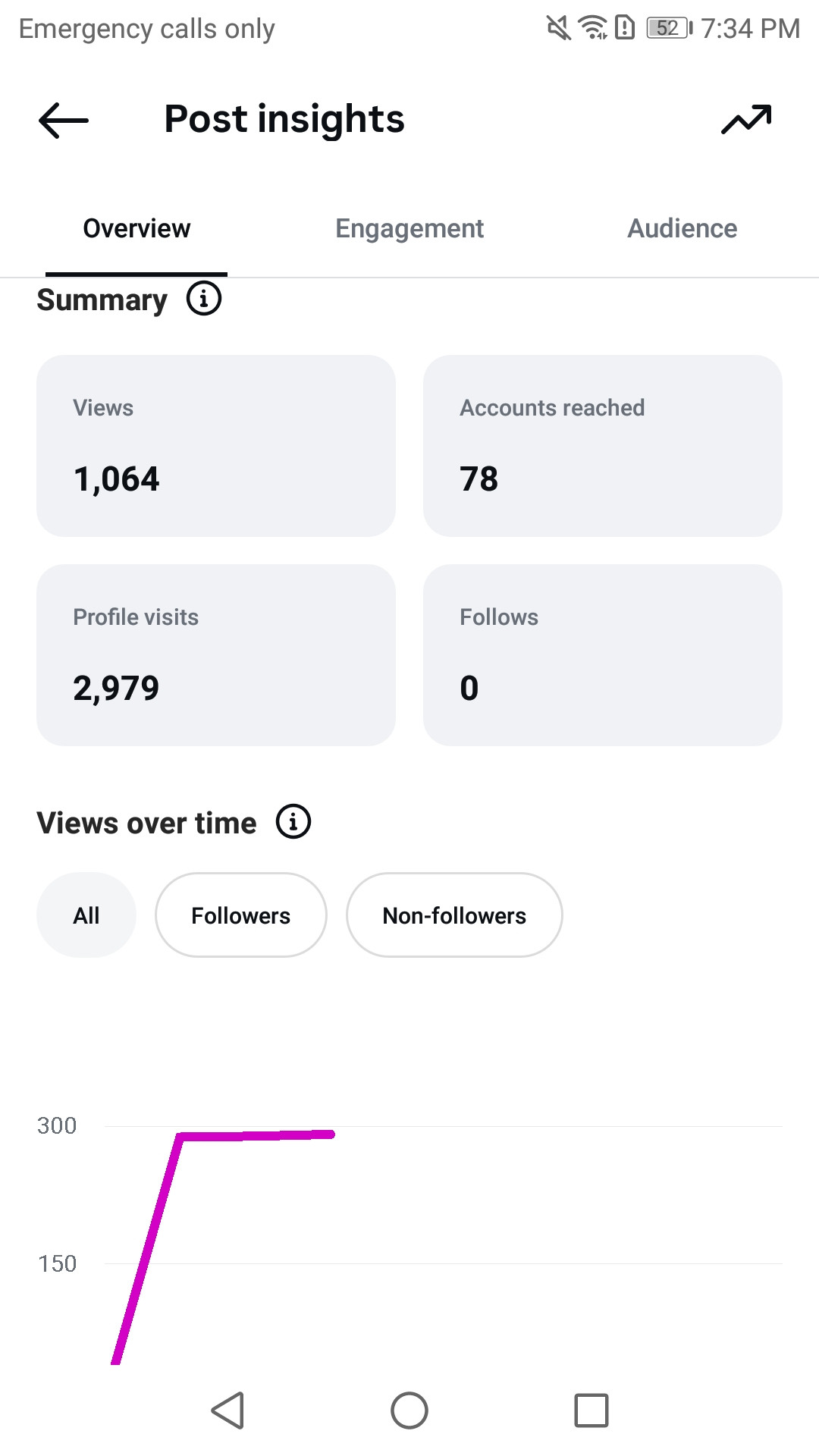Select the Followers filter chip
819x1456 pixels.
point(241,915)
